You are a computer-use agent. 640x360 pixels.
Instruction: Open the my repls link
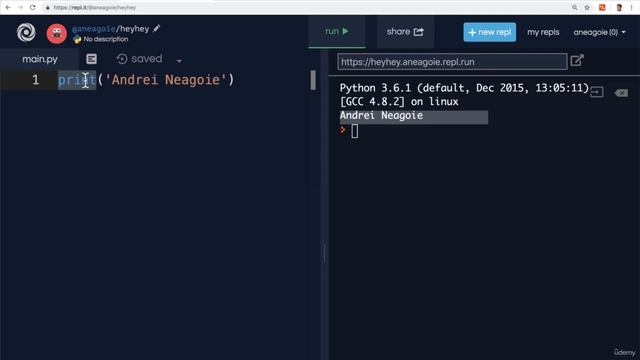[x=543, y=32]
